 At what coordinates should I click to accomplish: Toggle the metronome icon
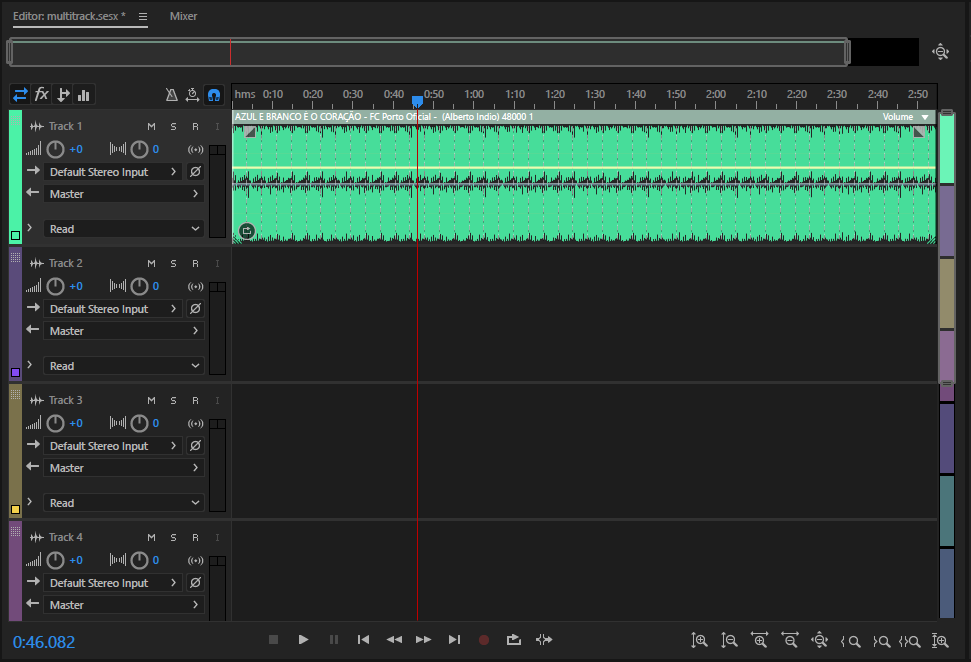pos(171,95)
